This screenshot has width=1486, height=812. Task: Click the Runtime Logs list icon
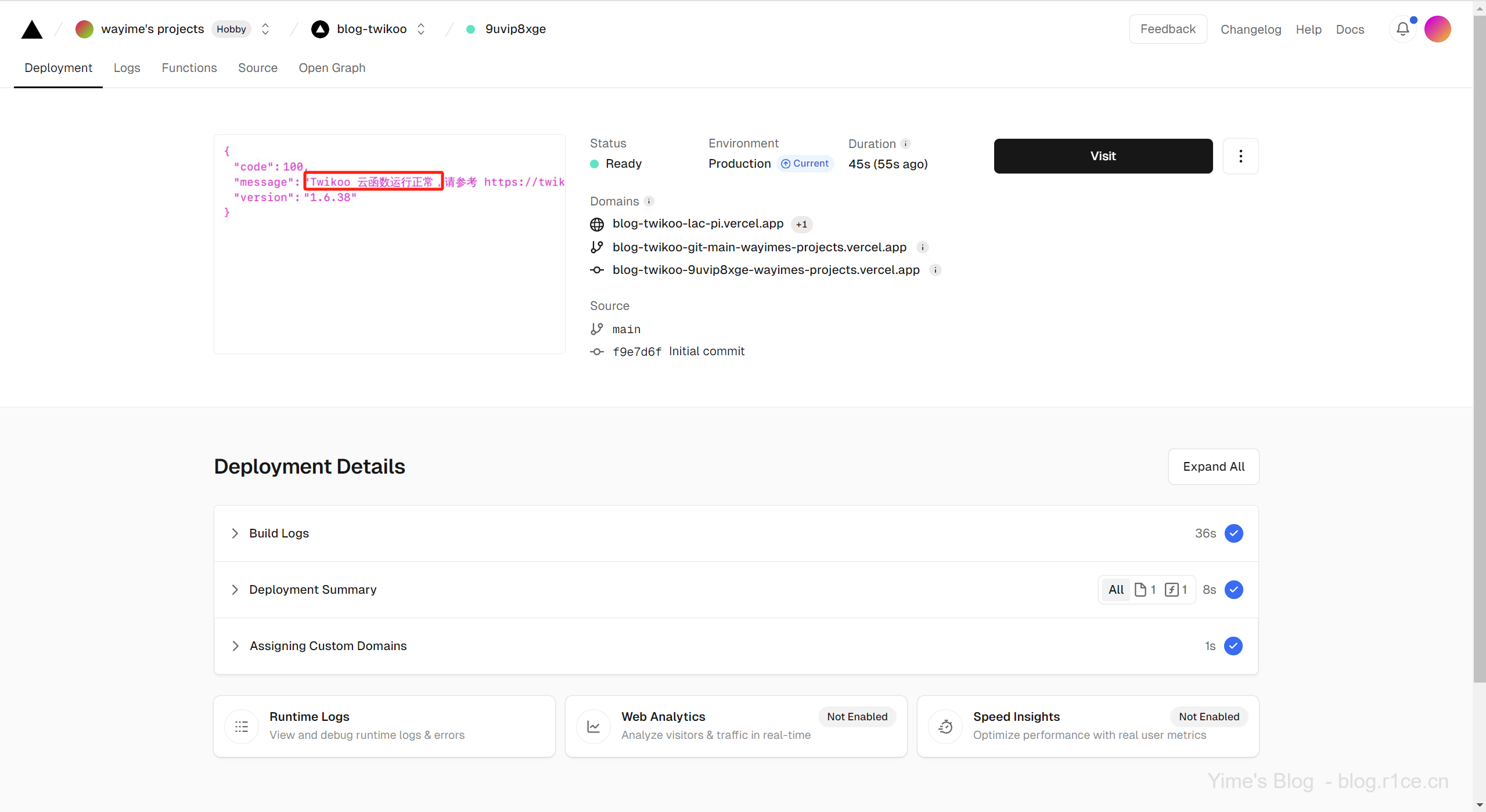(x=242, y=726)
